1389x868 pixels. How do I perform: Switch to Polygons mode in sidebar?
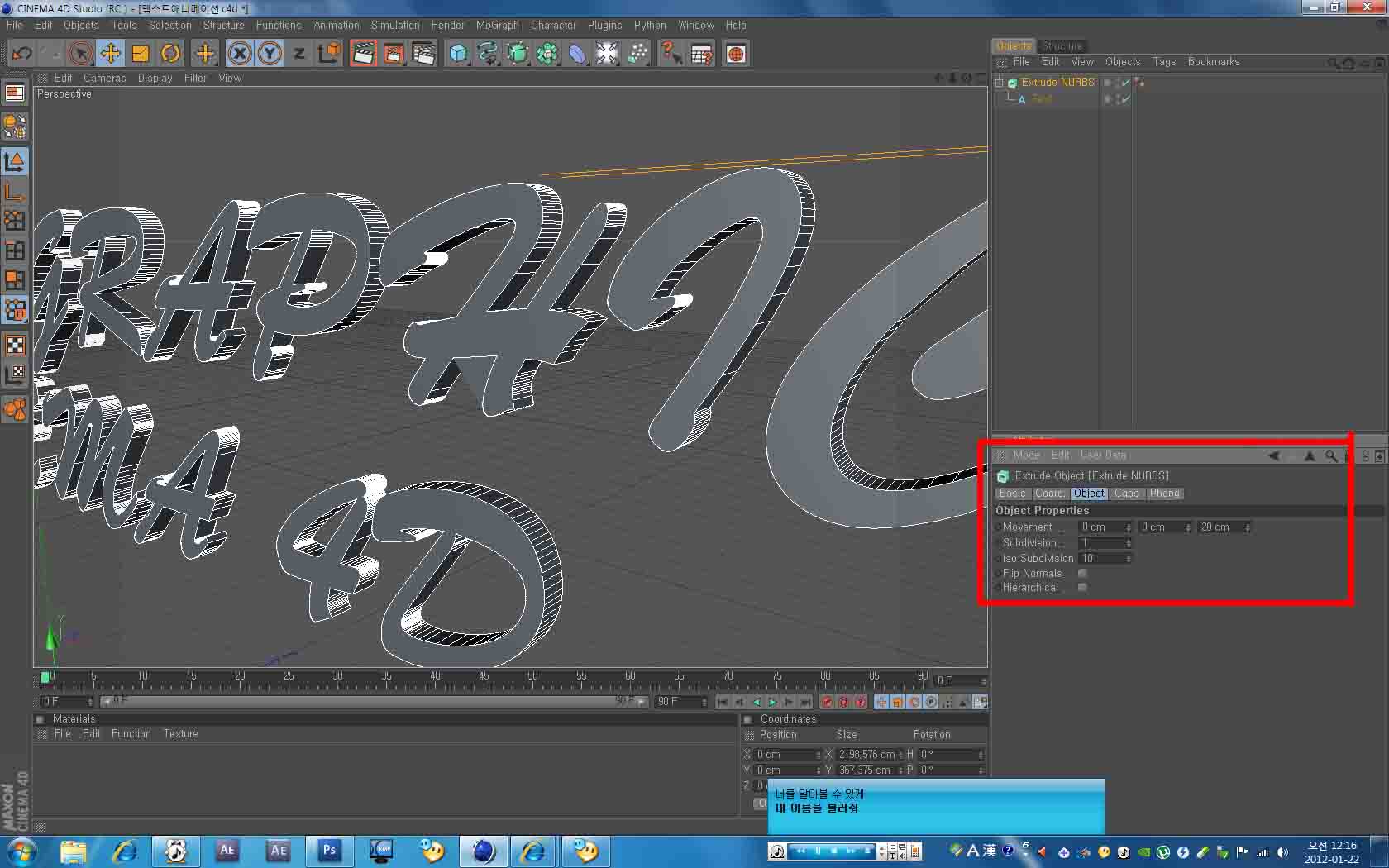point(15,280)
